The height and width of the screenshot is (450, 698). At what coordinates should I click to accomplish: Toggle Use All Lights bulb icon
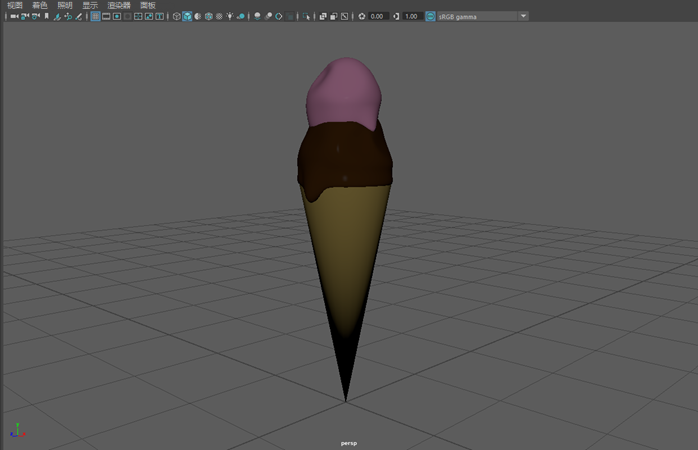[x=230, y=16]
